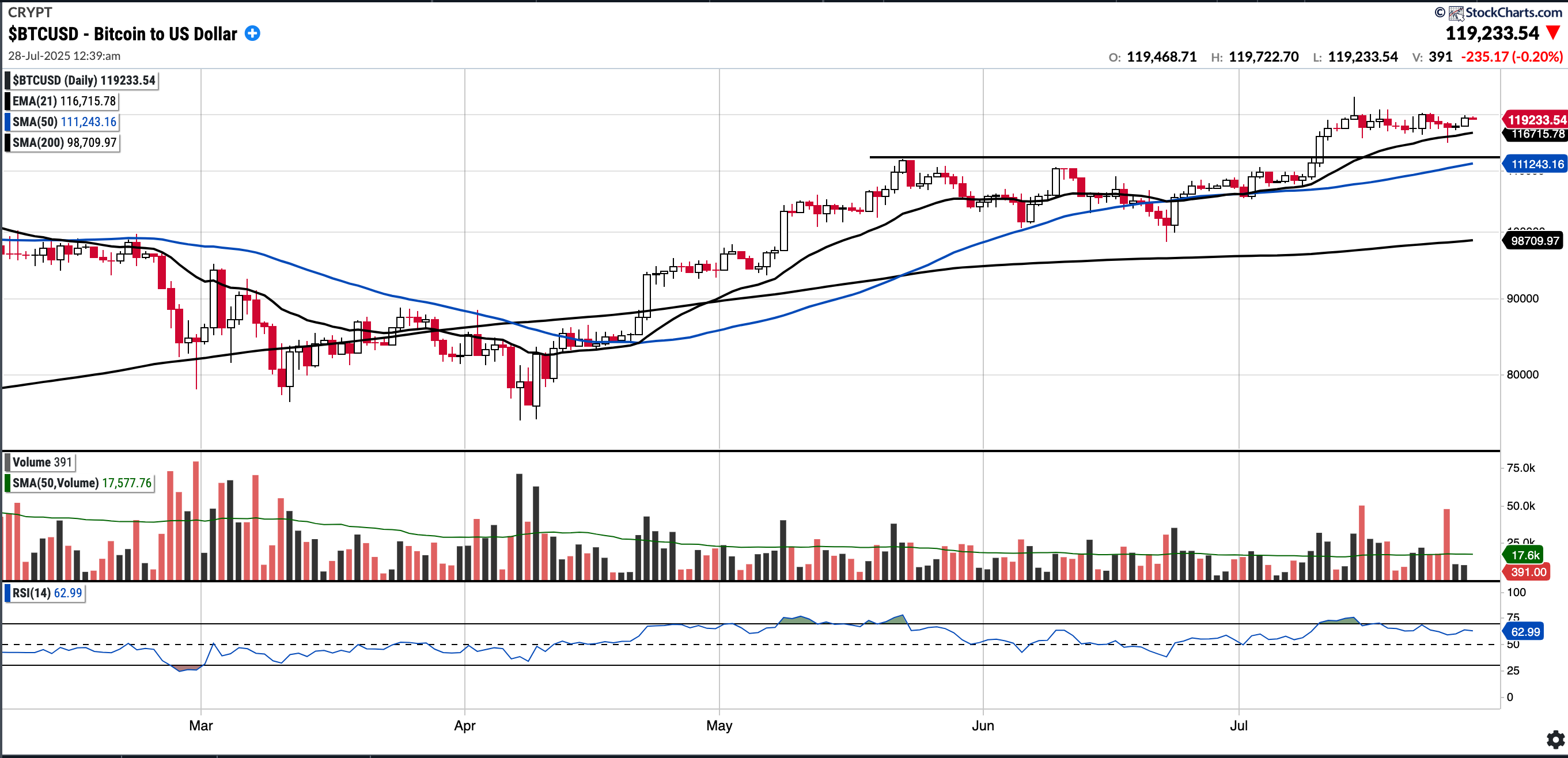Click the blue swatch beside SMA(50)
1568x758 pixels.
click(7, 122)
